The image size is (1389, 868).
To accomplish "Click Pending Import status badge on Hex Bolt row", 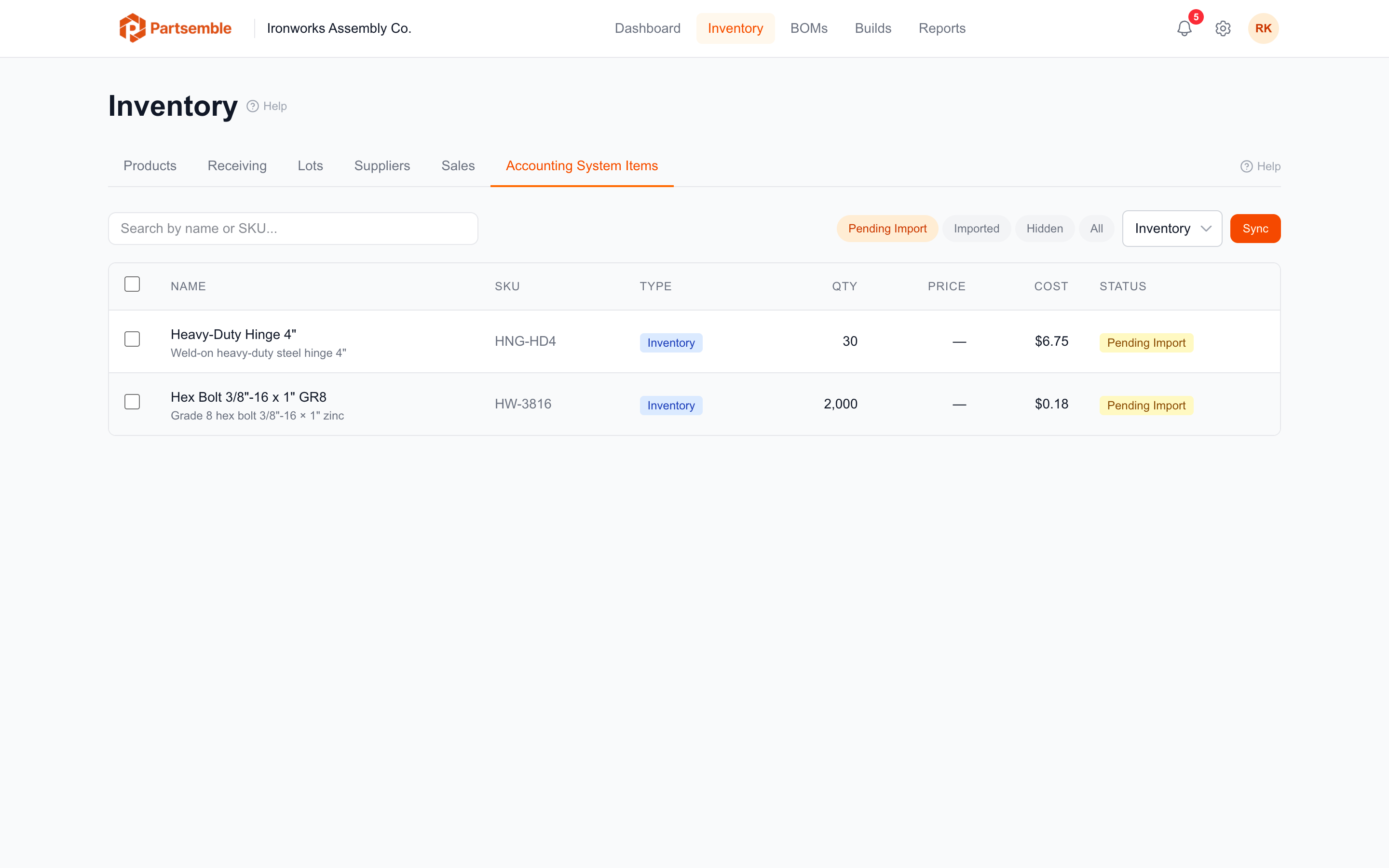I will tap(1146, 405).
